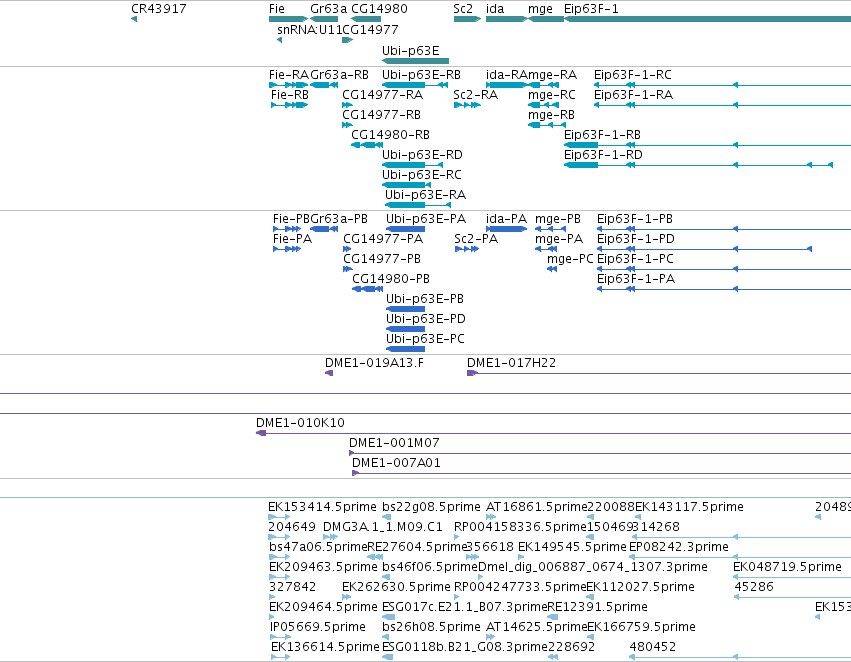Select the Eip63F-1-RA transcript label

pos(633,94)
